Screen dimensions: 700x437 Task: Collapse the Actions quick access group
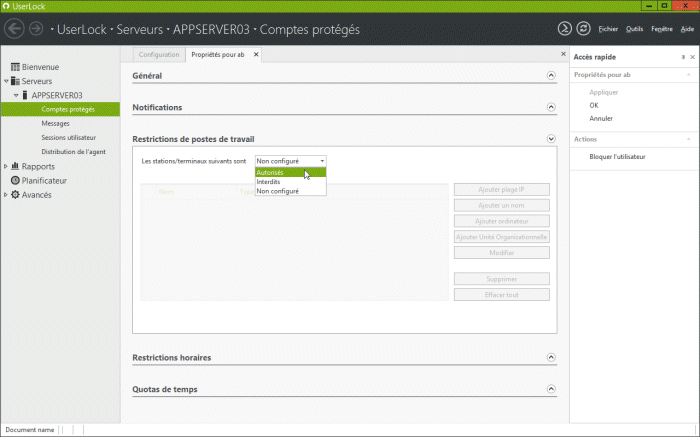[688, 139]
